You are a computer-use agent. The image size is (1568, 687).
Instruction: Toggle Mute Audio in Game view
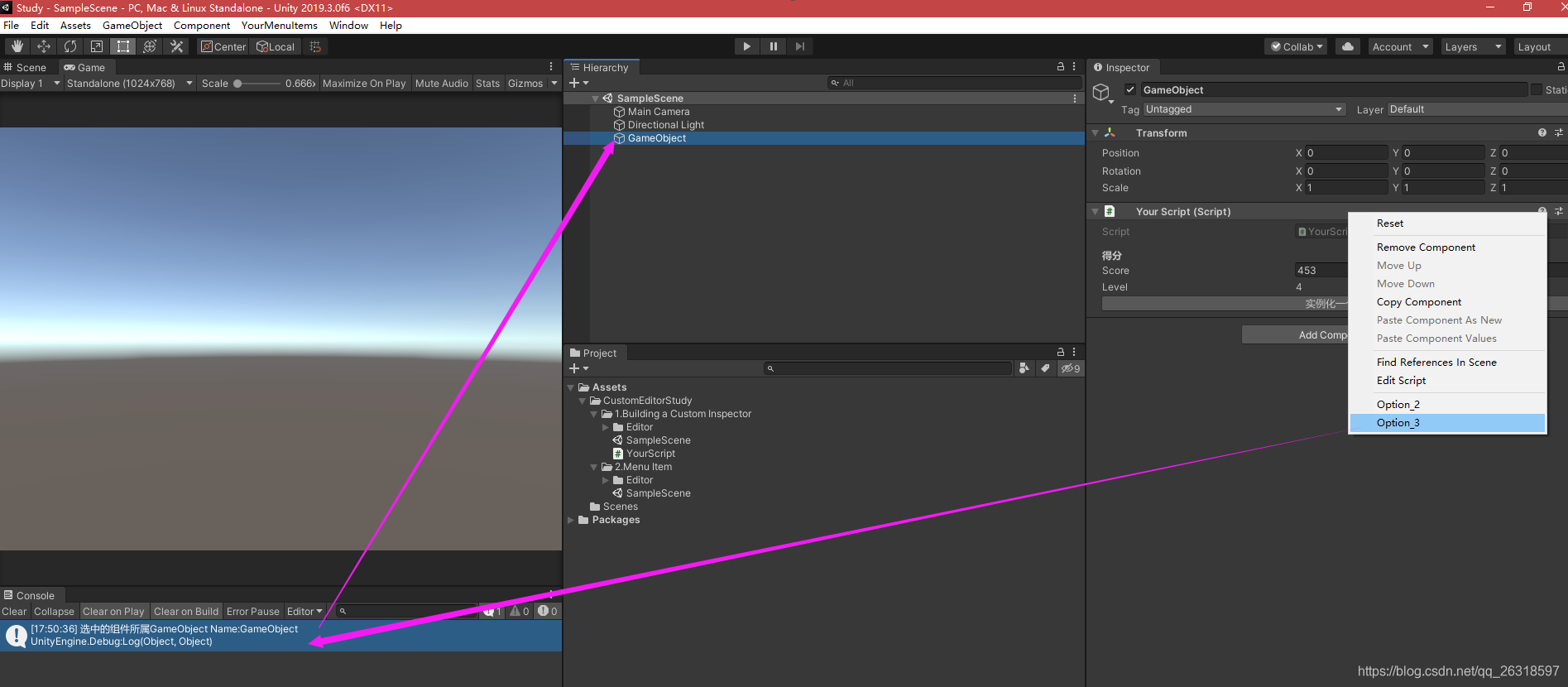pos(442,84)
